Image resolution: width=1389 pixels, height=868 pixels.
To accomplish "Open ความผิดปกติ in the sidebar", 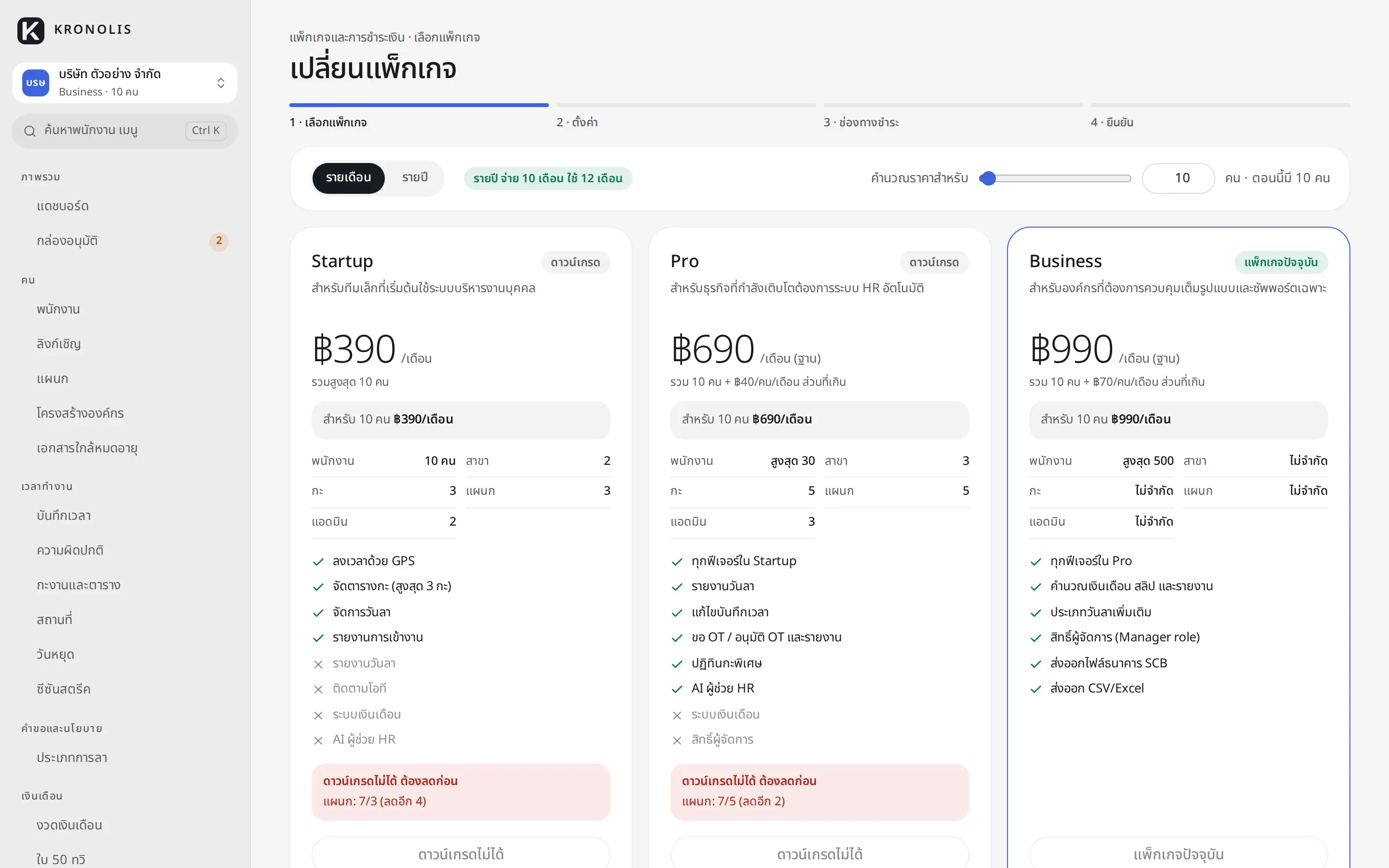I will [x=124, y=551].
